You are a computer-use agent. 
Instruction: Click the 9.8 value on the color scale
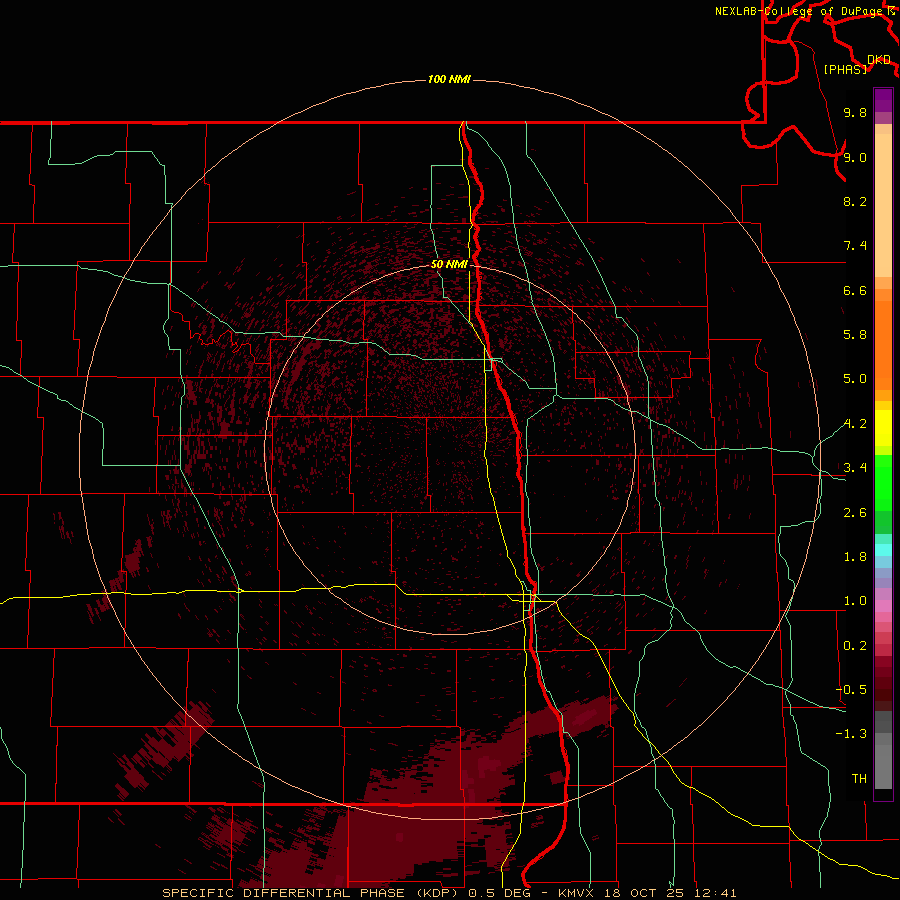[855, 112]
